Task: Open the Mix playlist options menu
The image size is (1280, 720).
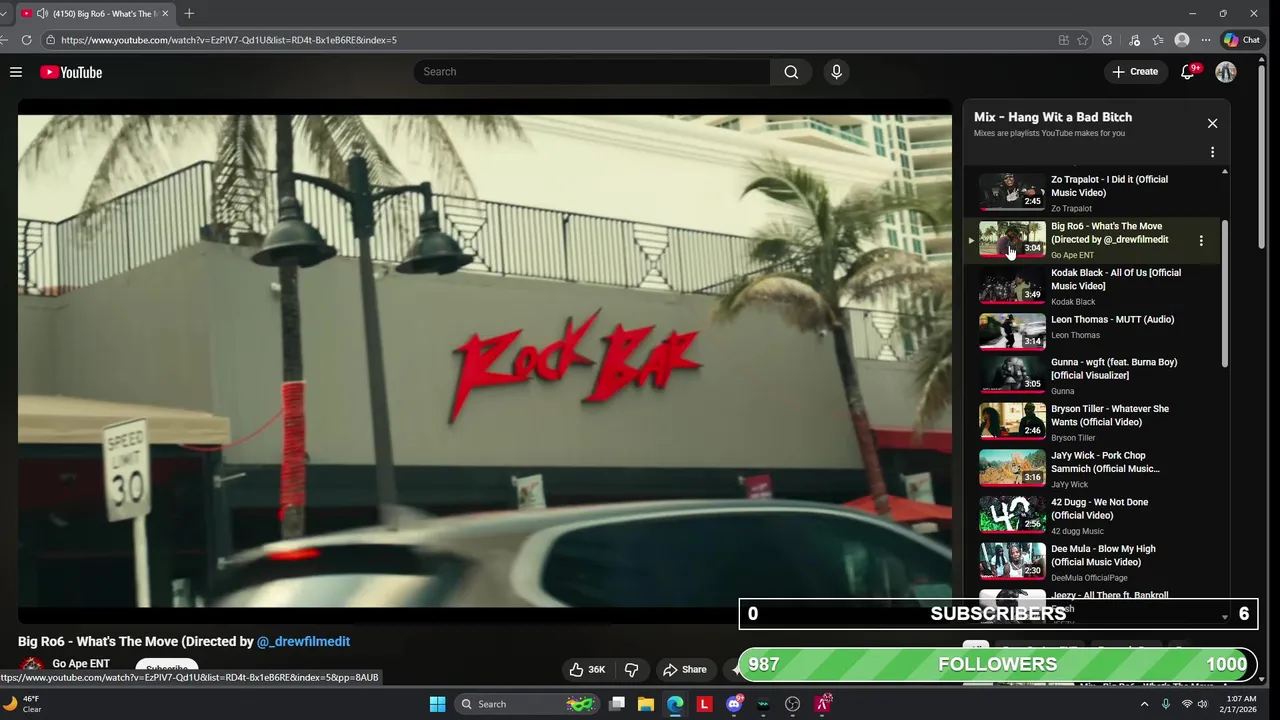Action: (x=1212, y=152)
